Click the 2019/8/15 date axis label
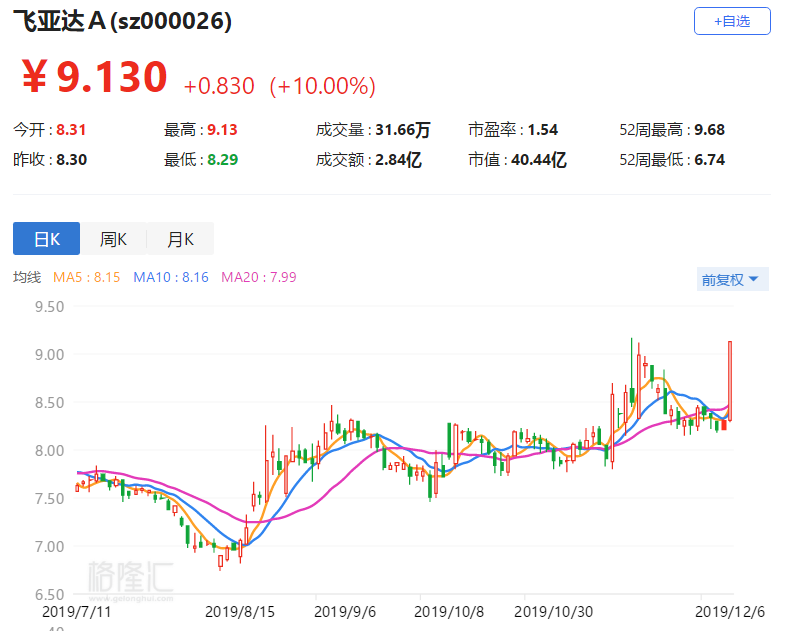 tap(240, 612)
